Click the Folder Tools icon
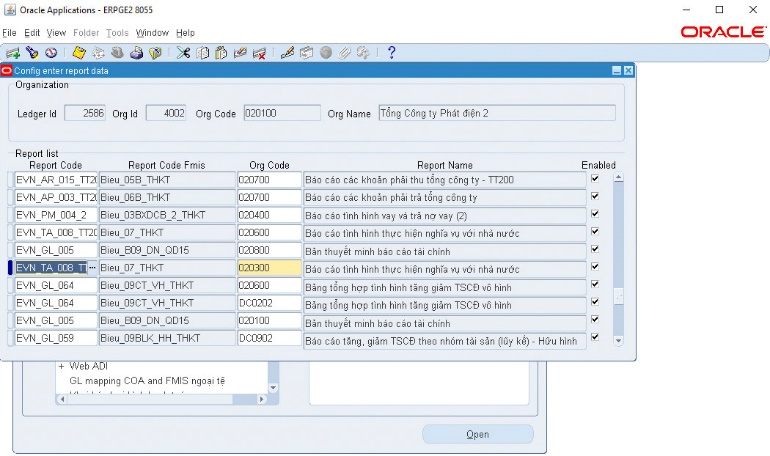 point(363,53)
